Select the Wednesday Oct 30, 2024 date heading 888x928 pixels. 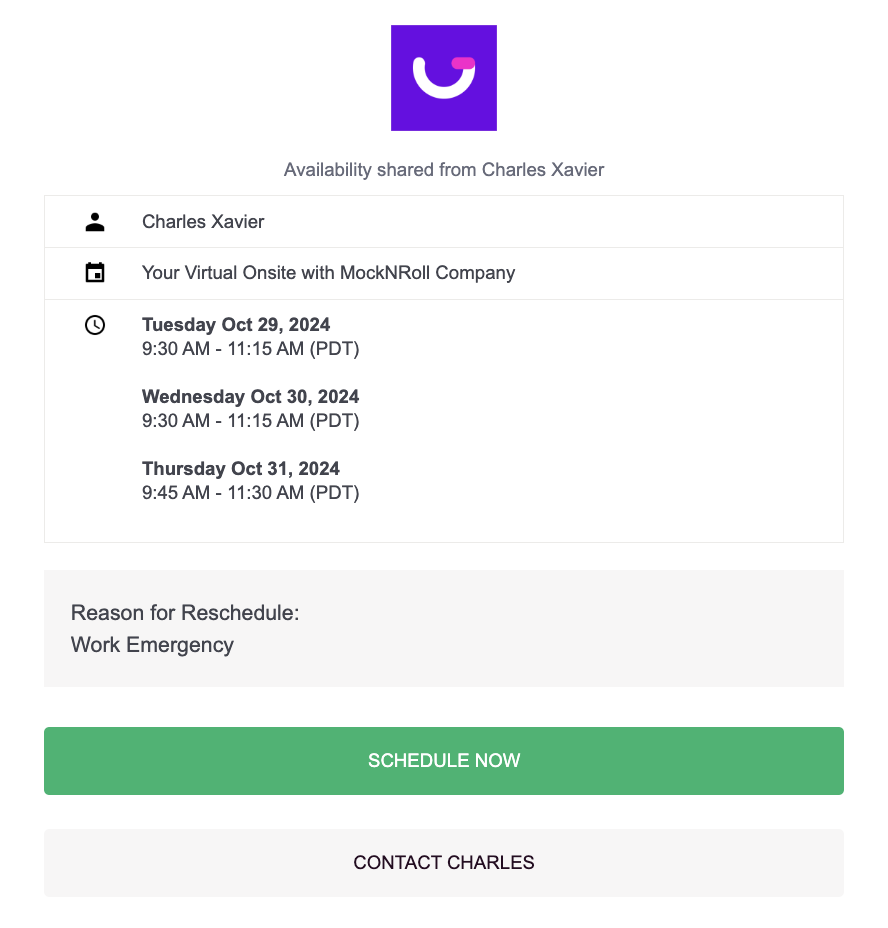[250, 397]
